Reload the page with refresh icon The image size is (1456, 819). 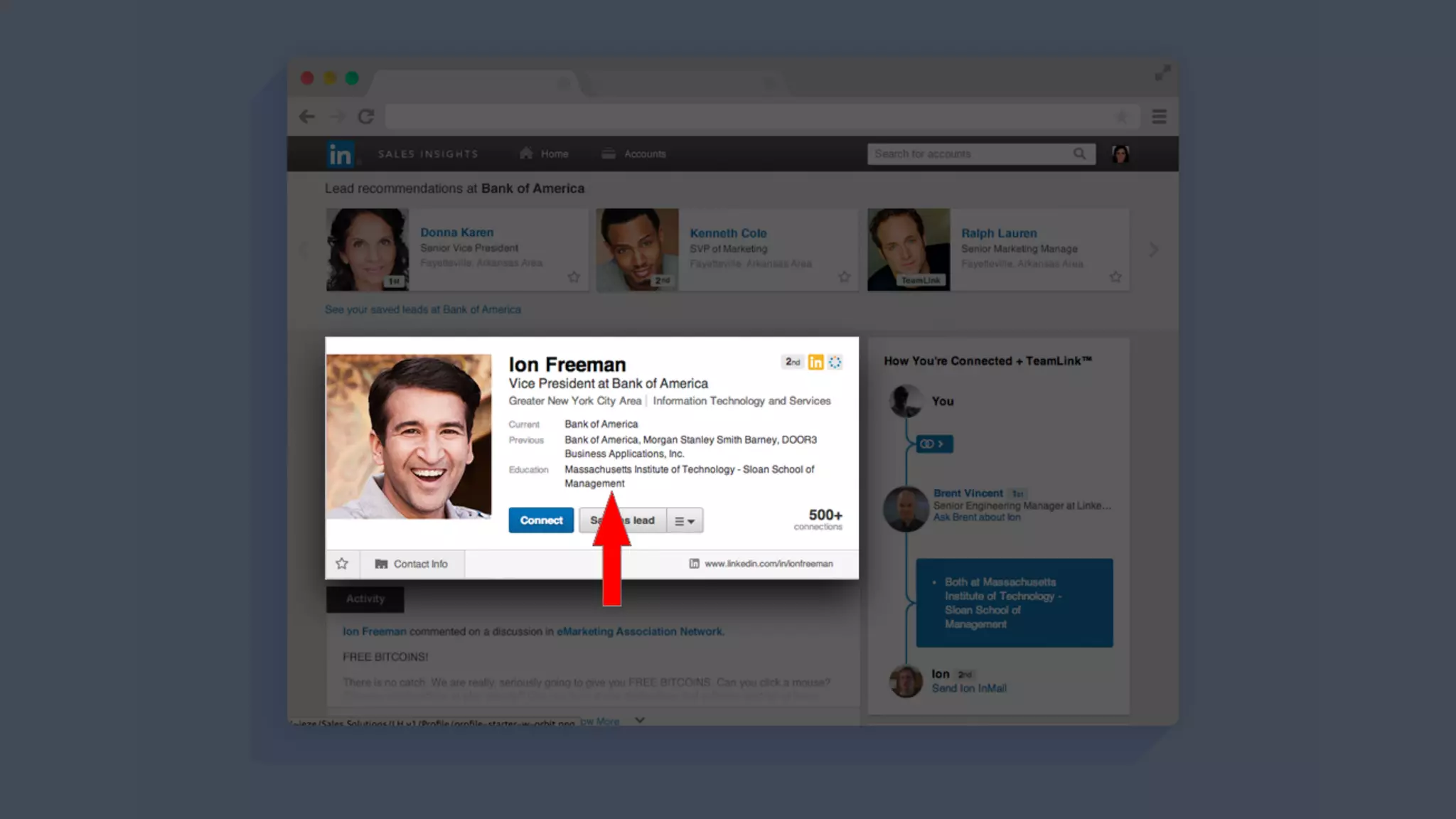pyautogui.click(x=365, y=117)
